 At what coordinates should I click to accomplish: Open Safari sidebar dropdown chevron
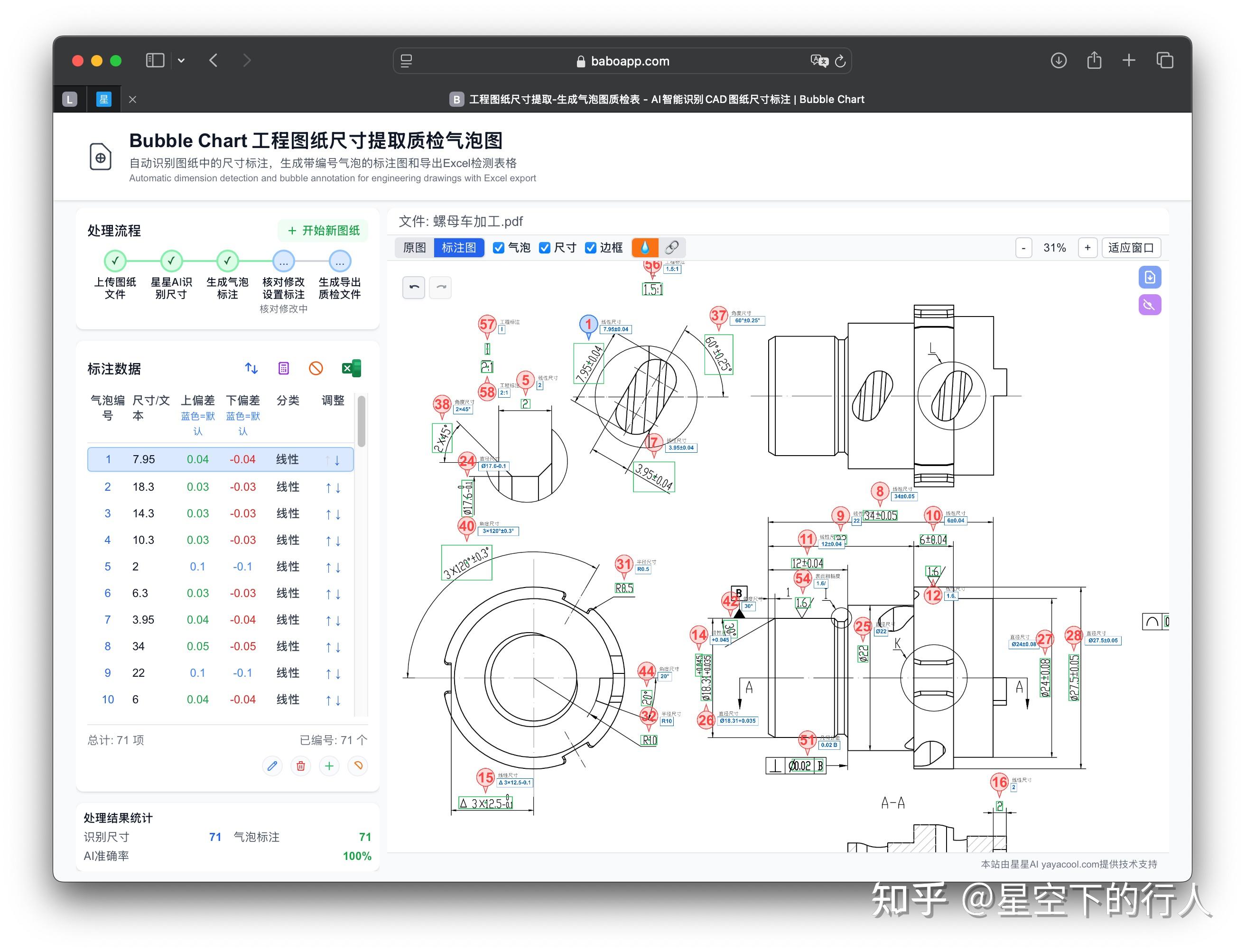181,61
